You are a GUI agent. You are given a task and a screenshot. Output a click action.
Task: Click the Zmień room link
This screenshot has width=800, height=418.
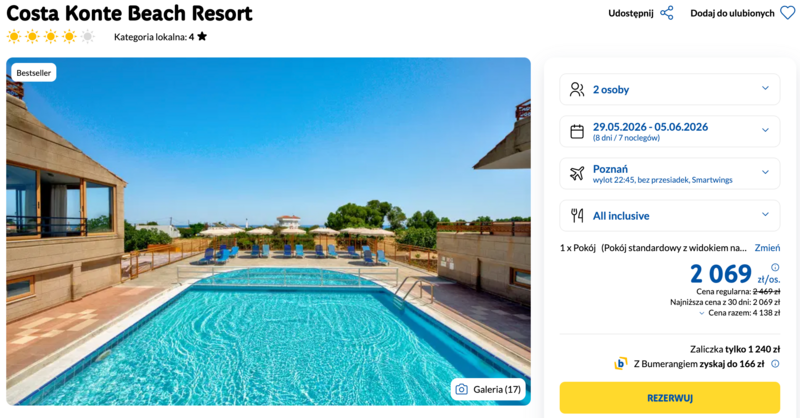point(767,247)
